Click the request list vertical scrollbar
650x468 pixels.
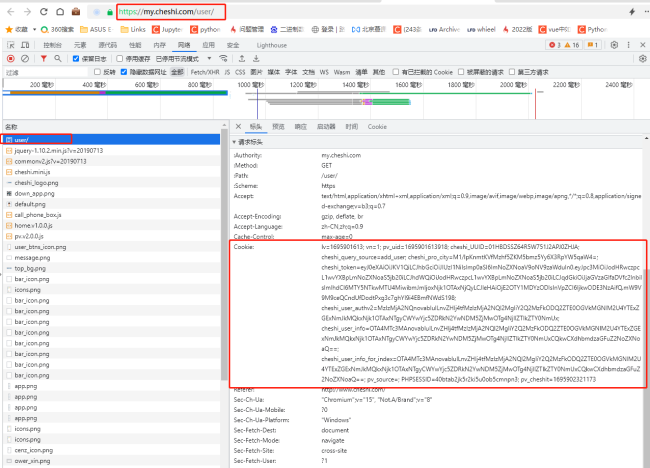[x=224, y=254]
